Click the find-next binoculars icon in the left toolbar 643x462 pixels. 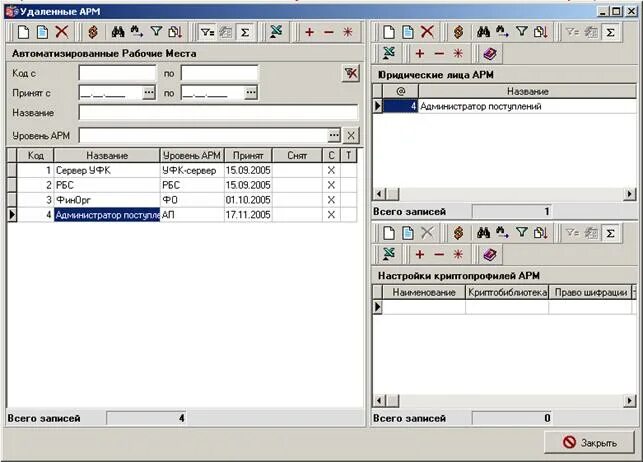click(x=137, y=32)
